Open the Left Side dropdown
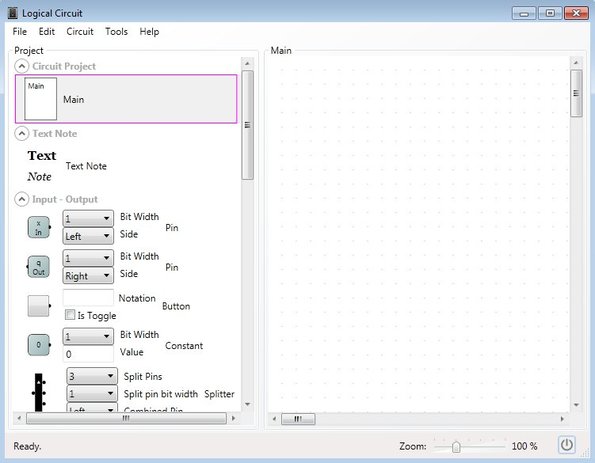The height and width of the screenshot is (463, 595). (88, 236)
